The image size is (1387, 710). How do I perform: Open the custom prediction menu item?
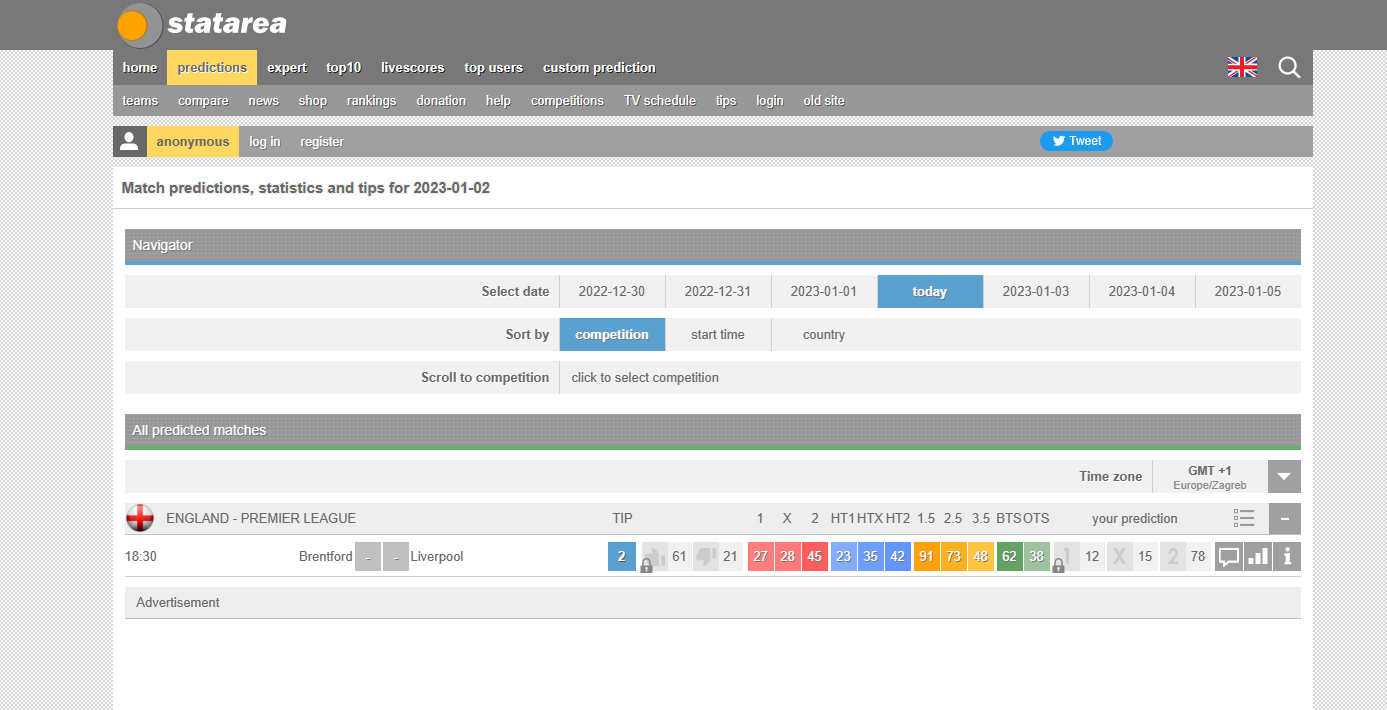[599, 67]
